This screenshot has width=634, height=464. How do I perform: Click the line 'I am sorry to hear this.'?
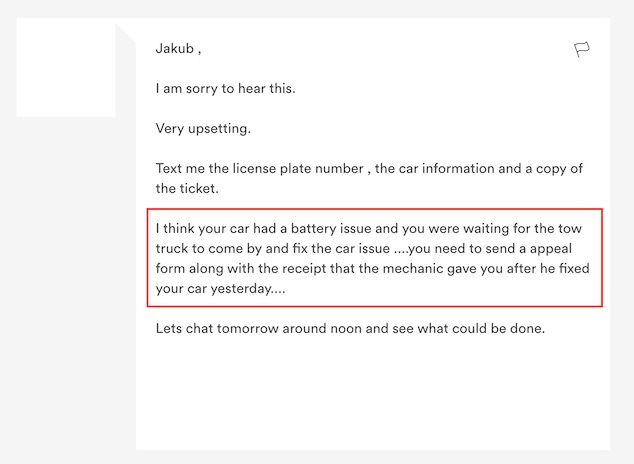(226, 89)
